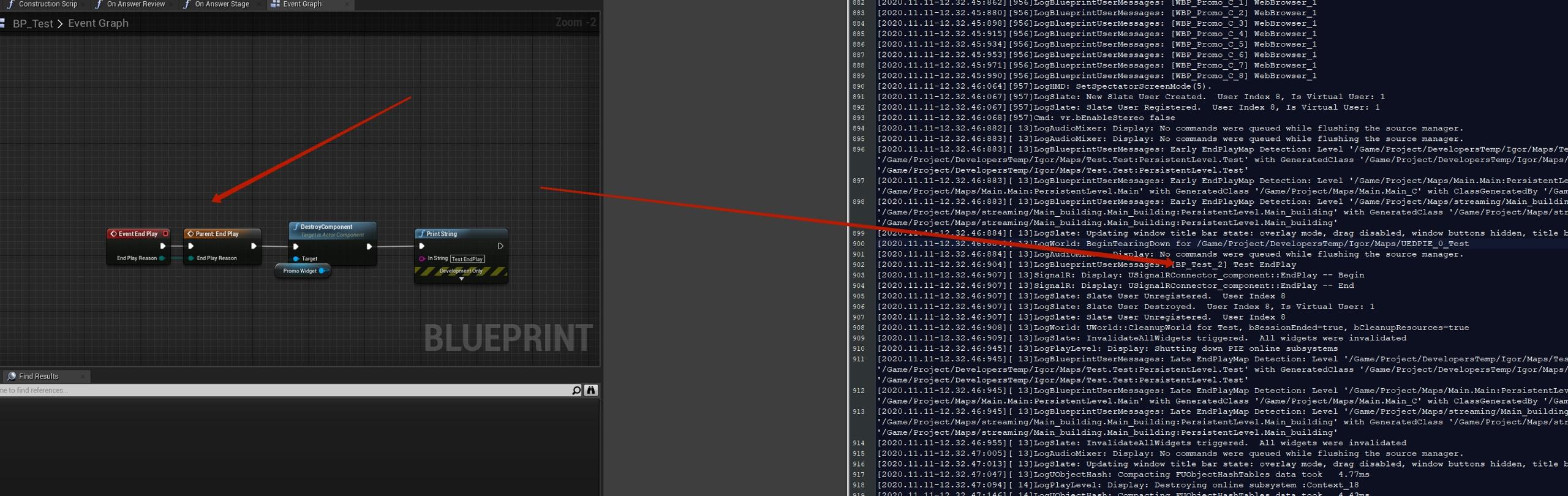Click the Event End Play node's red diamond icon

click(x=113, y=234)
